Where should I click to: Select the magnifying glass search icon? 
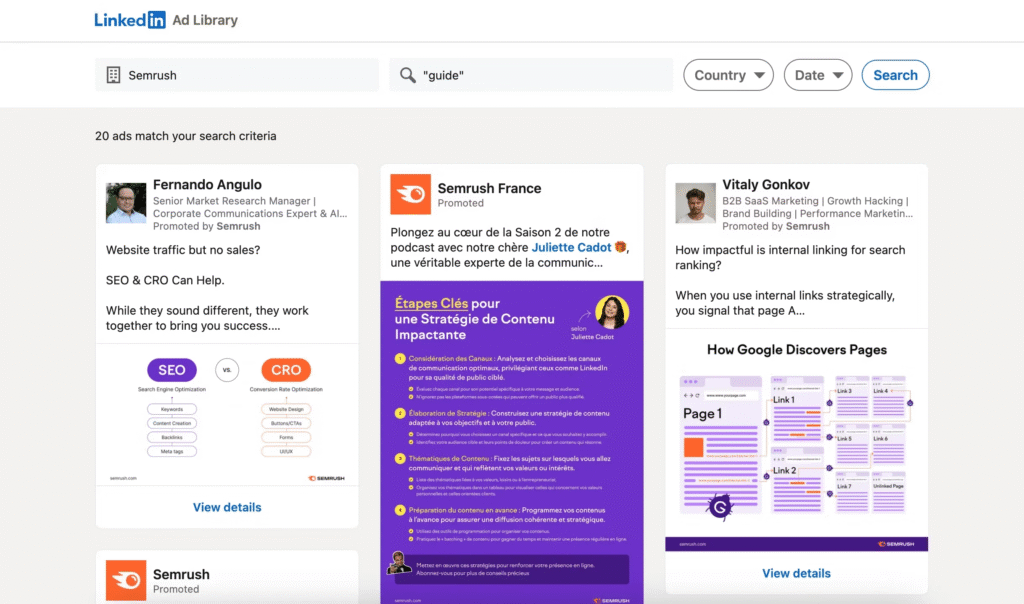point(408,75)
